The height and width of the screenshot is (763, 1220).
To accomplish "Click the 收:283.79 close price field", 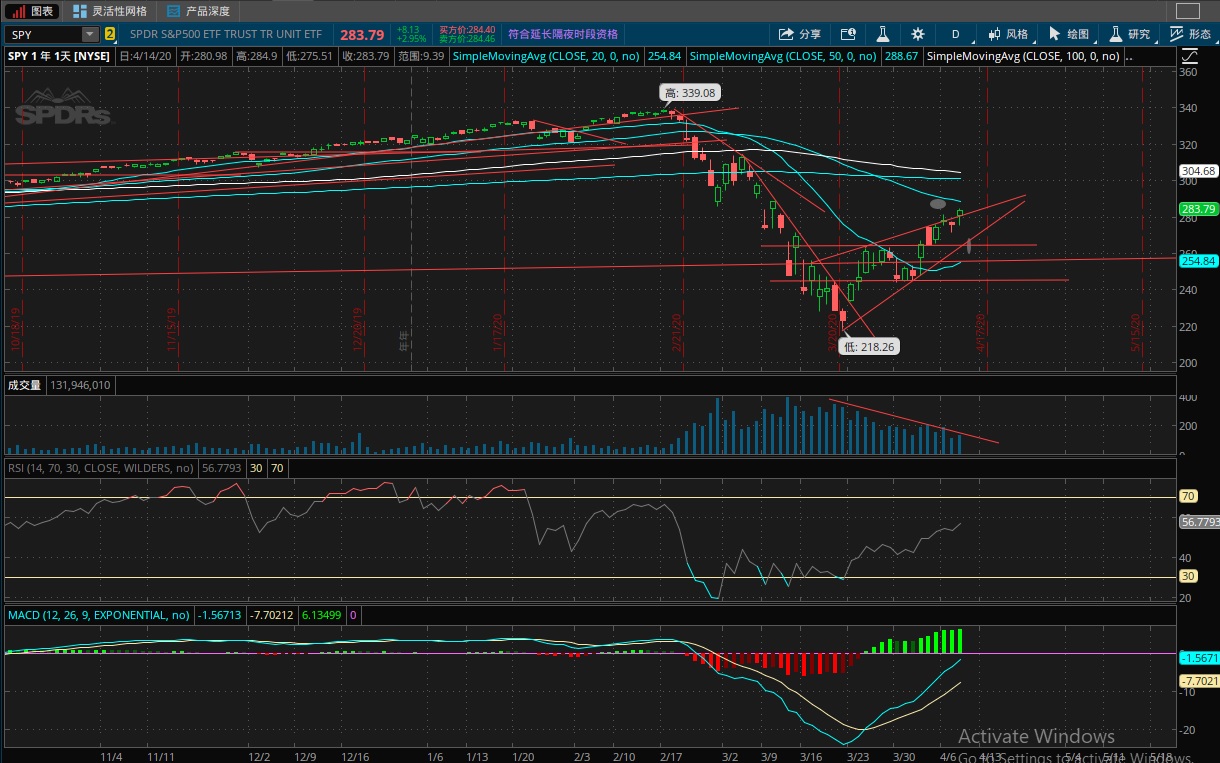I will tap(365, 56).
